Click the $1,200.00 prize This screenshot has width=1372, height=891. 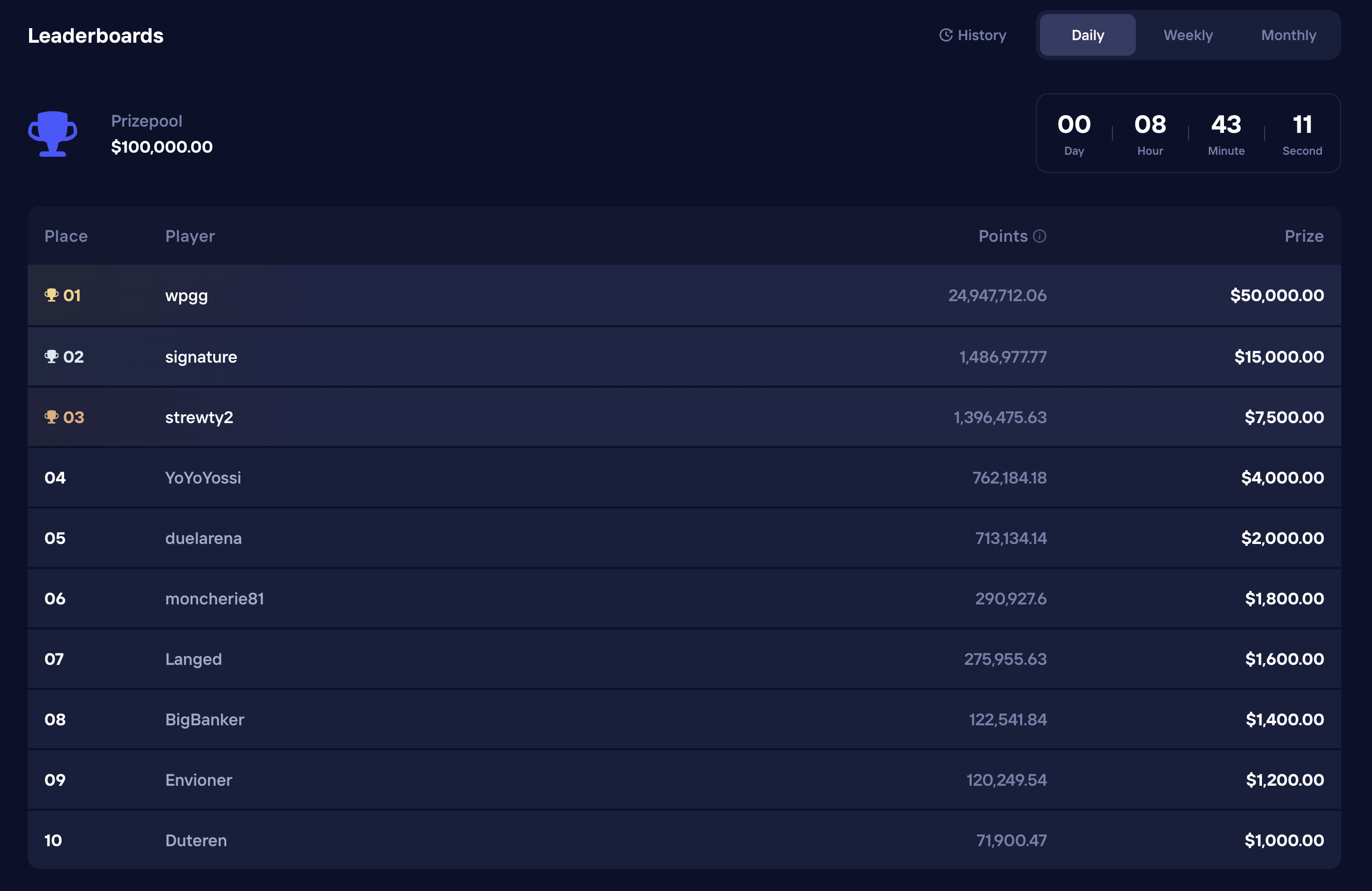1284,781
